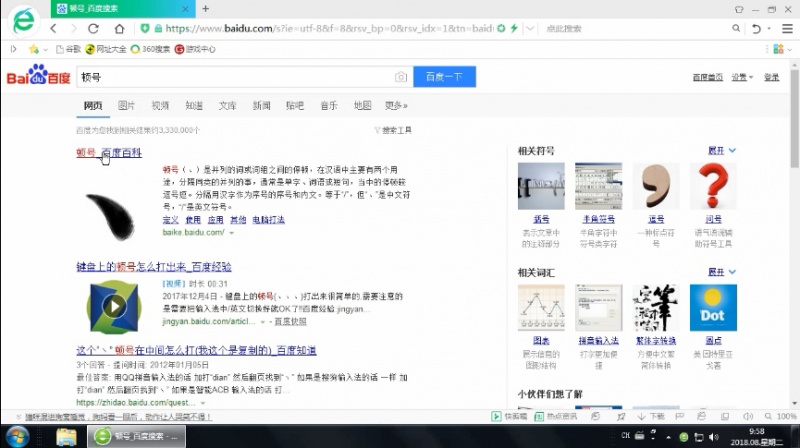Image resolution: width=800 pixels, height=448 pixels.
Task: Click the 百度一下 search button
Action: tap(444, 77)
